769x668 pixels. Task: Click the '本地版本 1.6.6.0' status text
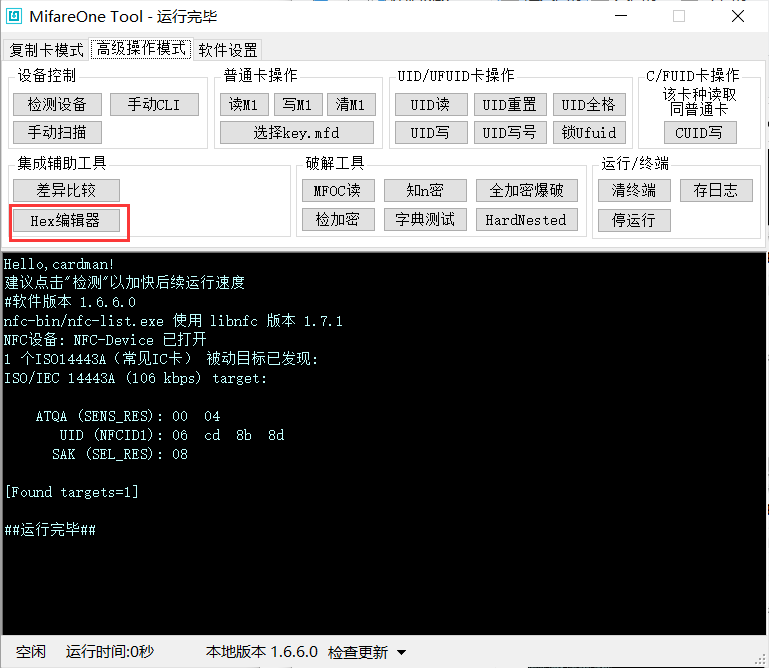(262, 652)
